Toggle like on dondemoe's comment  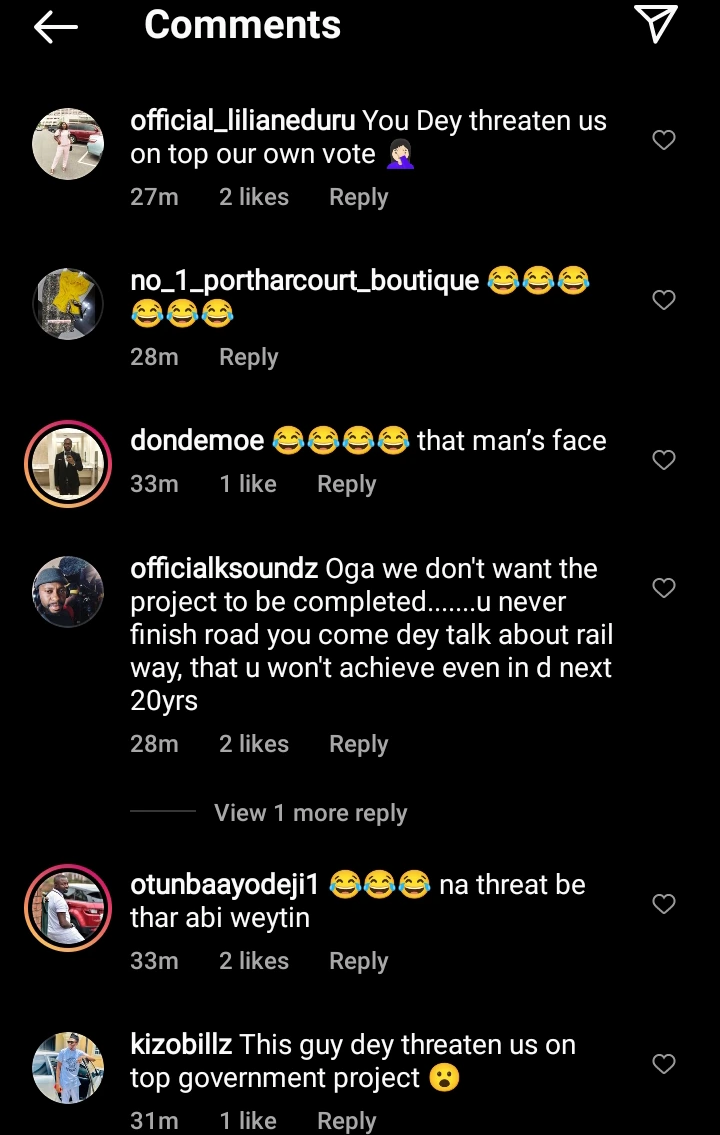664,460
